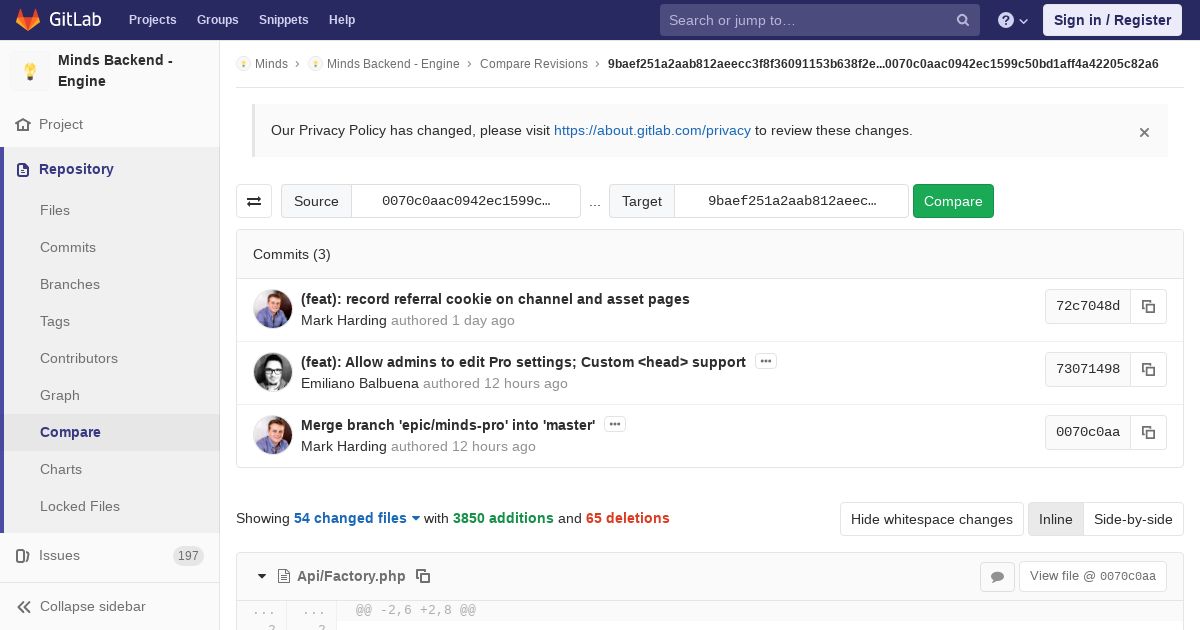Dismiss the Privacy Policy banner
Image resolution: width=1200 pixels, height=630 pixels.
pos(1144,132)
